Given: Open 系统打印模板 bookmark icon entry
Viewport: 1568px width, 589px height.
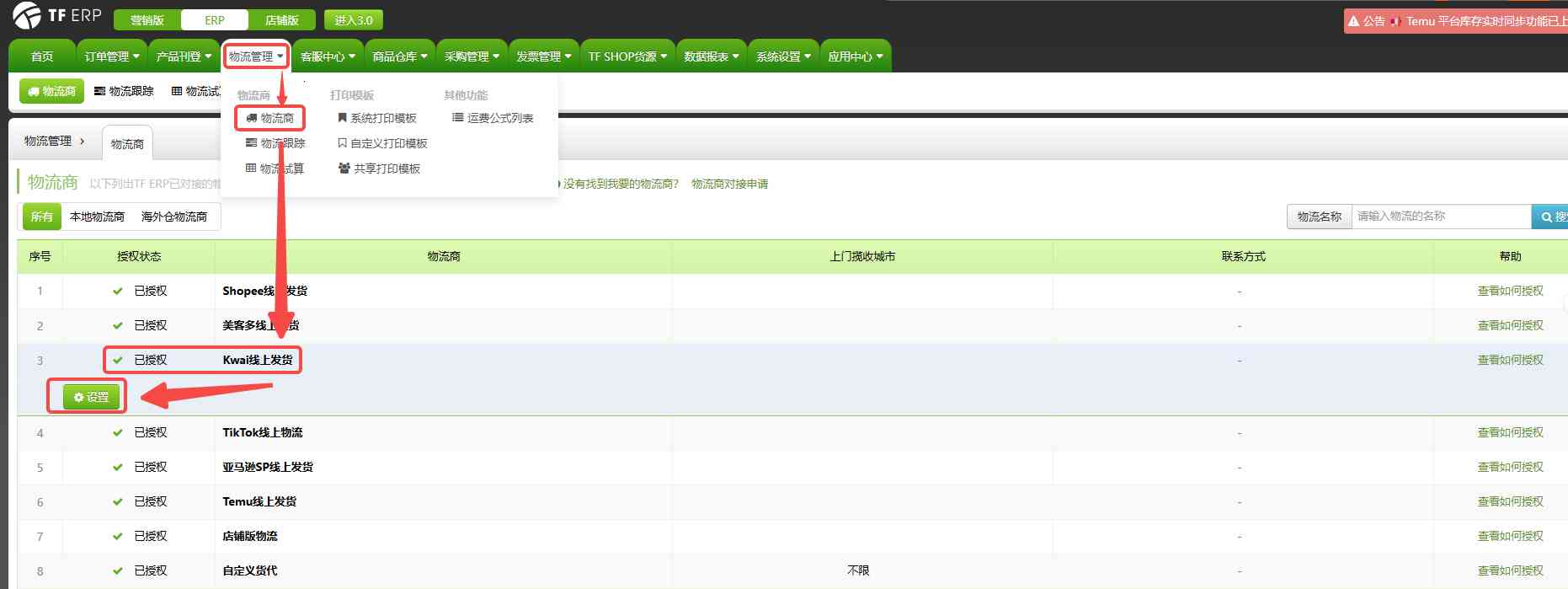Looking at the screenshot, I should (x=342, y=118).
